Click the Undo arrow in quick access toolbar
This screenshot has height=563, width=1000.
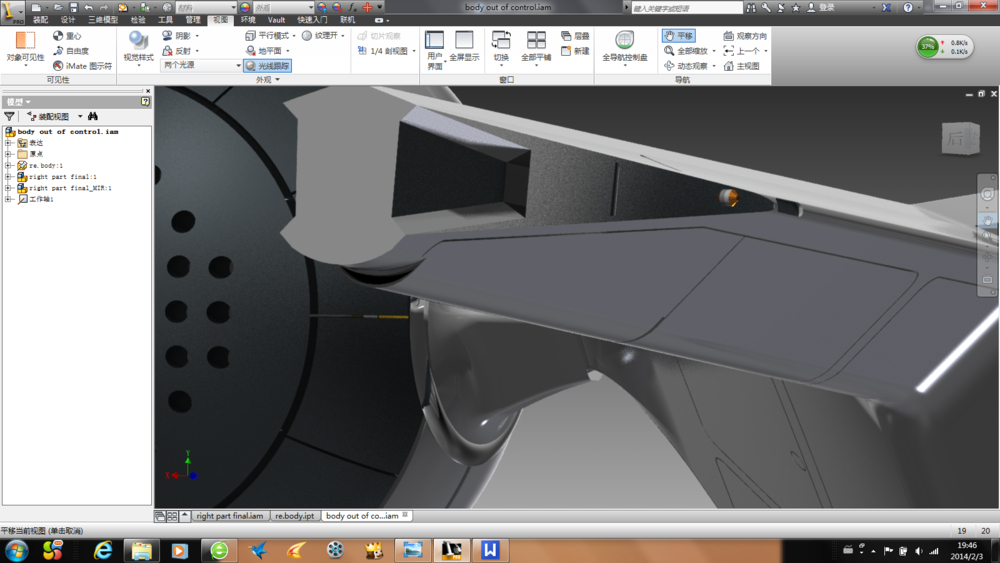tap(89, 7)
